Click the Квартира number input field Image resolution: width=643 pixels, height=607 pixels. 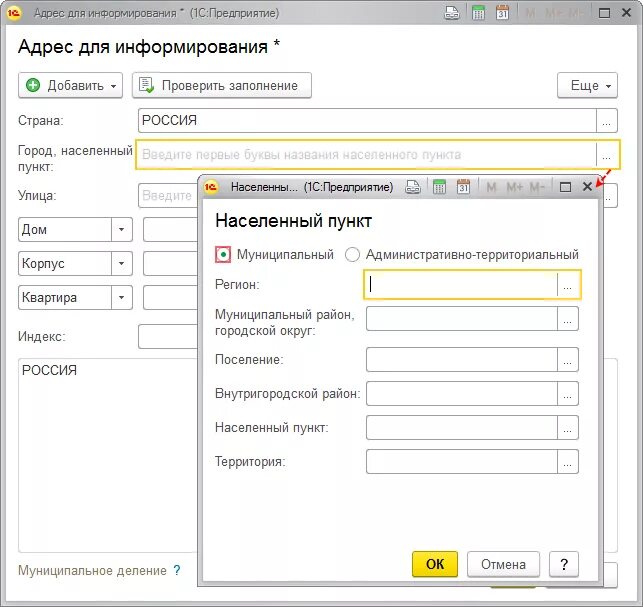(x=171, y=297)
